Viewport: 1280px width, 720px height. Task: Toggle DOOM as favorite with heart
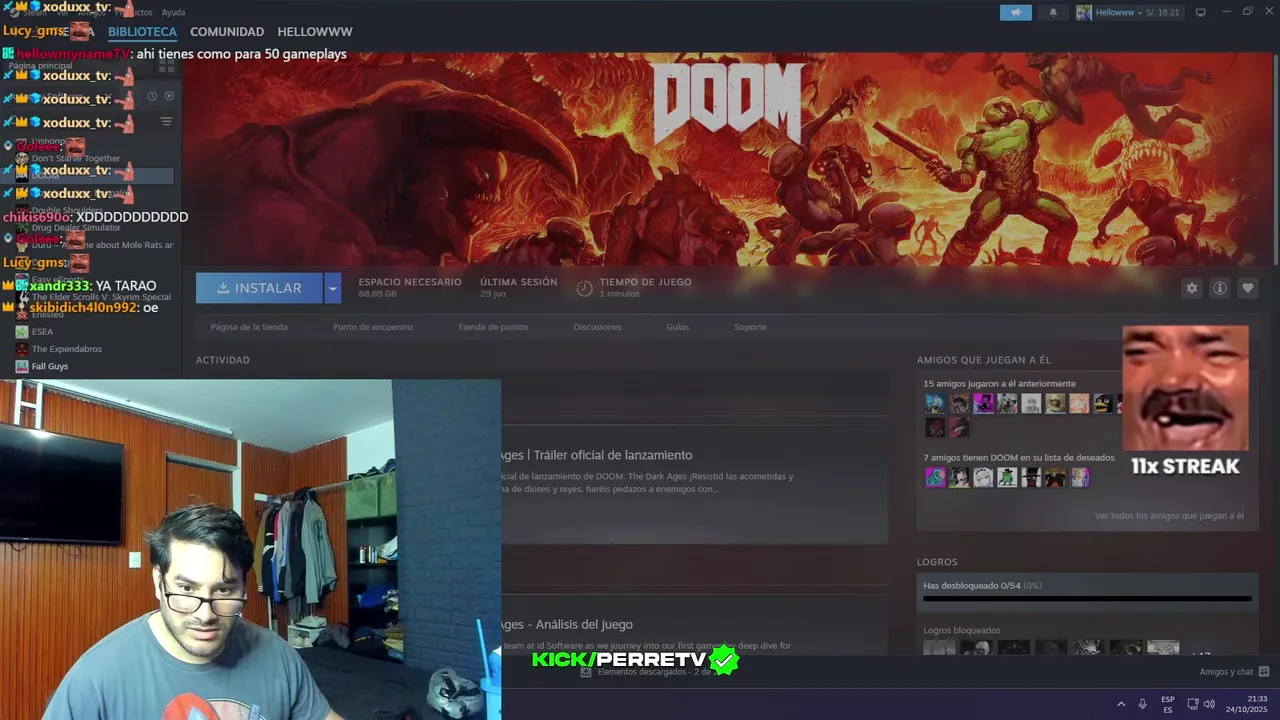[x=1247, y=288]
